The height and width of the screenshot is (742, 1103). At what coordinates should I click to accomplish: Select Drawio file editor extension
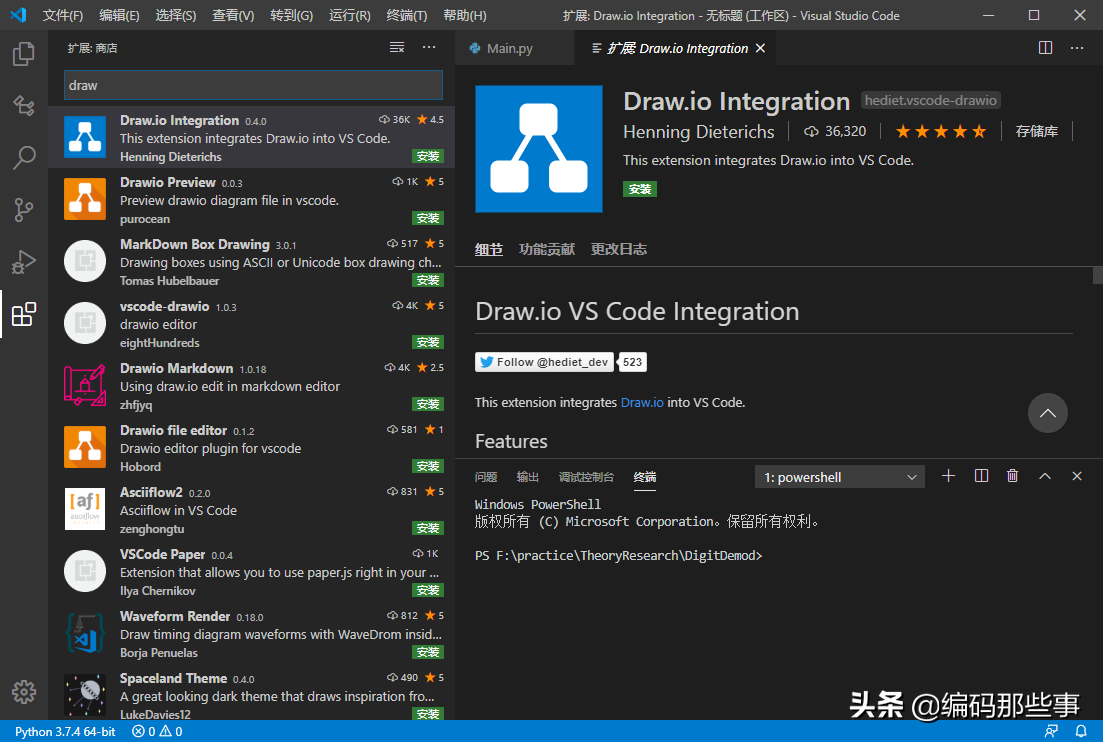(252, 447)
